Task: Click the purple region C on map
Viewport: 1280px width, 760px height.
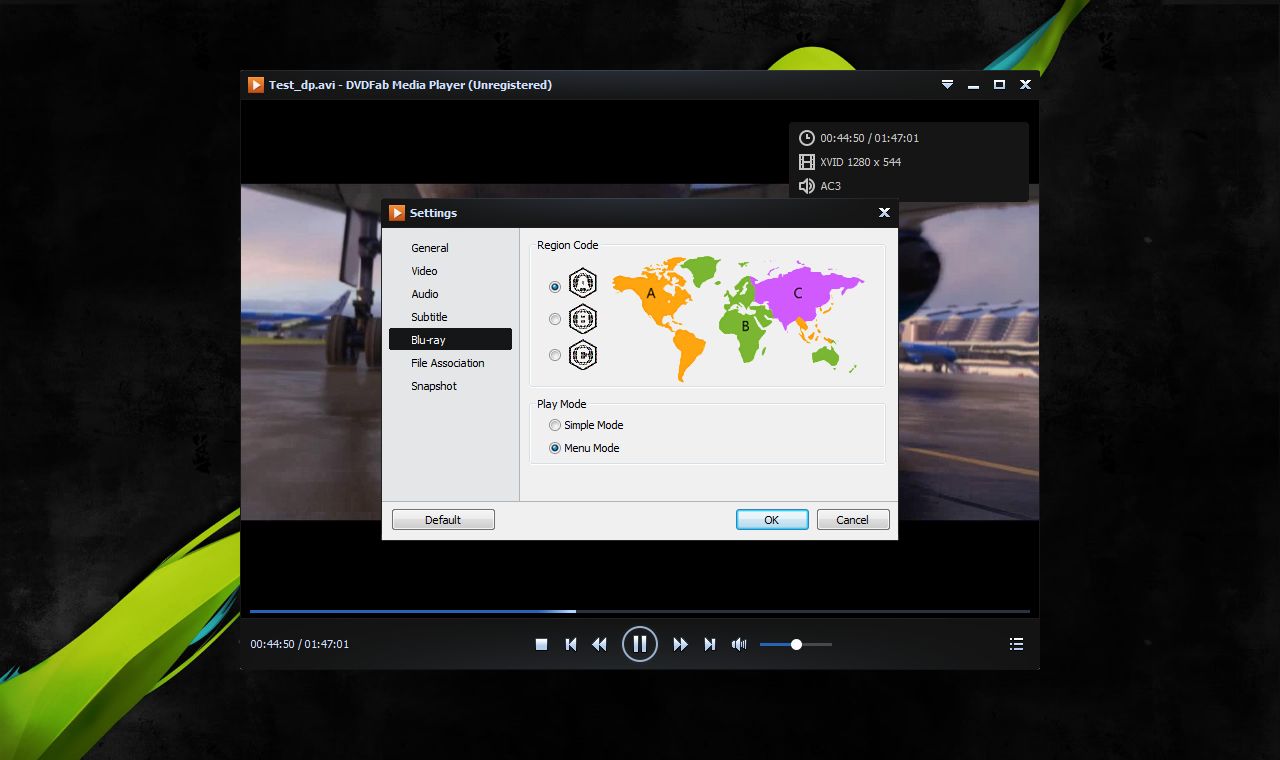Action: (x=800, y=292)
